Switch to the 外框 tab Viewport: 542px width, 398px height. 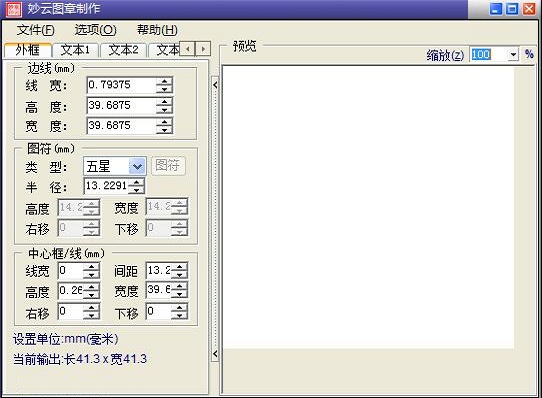28,50
